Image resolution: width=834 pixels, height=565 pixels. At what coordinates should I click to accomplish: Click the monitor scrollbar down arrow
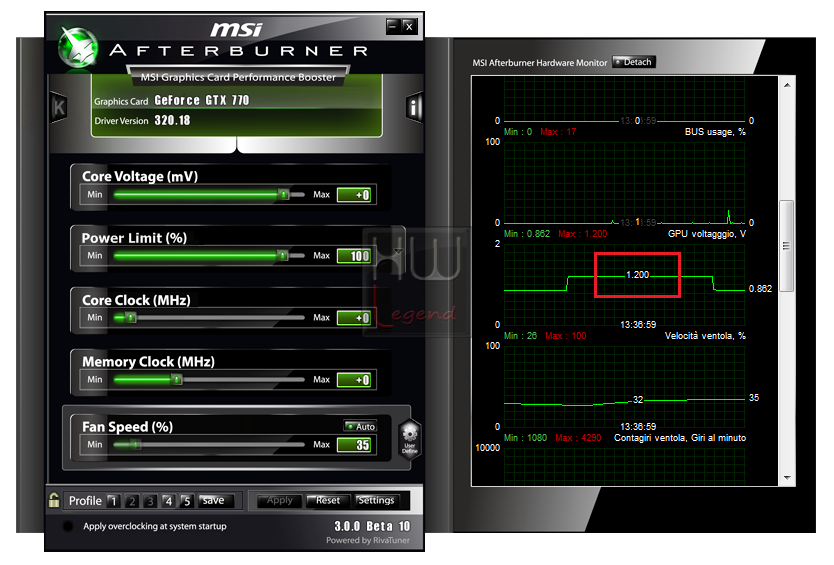[787, 478]
